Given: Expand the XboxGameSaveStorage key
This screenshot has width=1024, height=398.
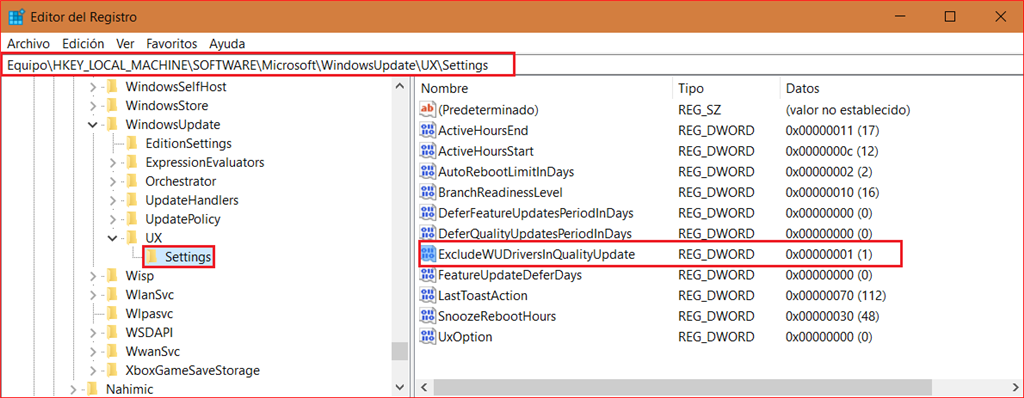Looking at the screenshot, I should click(x=93, y=371).
